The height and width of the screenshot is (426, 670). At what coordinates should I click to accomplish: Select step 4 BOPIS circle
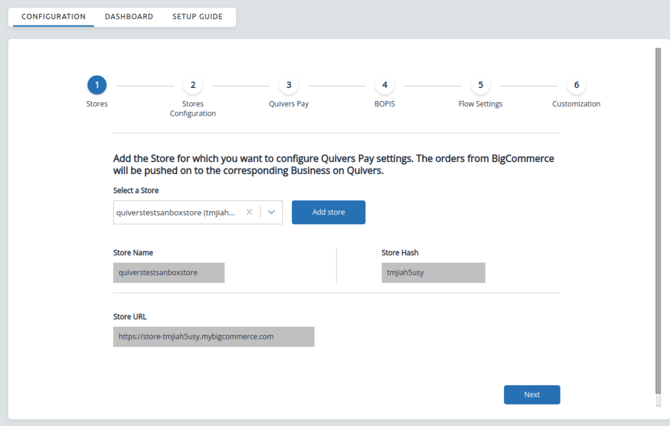click(x=385, y=85)
